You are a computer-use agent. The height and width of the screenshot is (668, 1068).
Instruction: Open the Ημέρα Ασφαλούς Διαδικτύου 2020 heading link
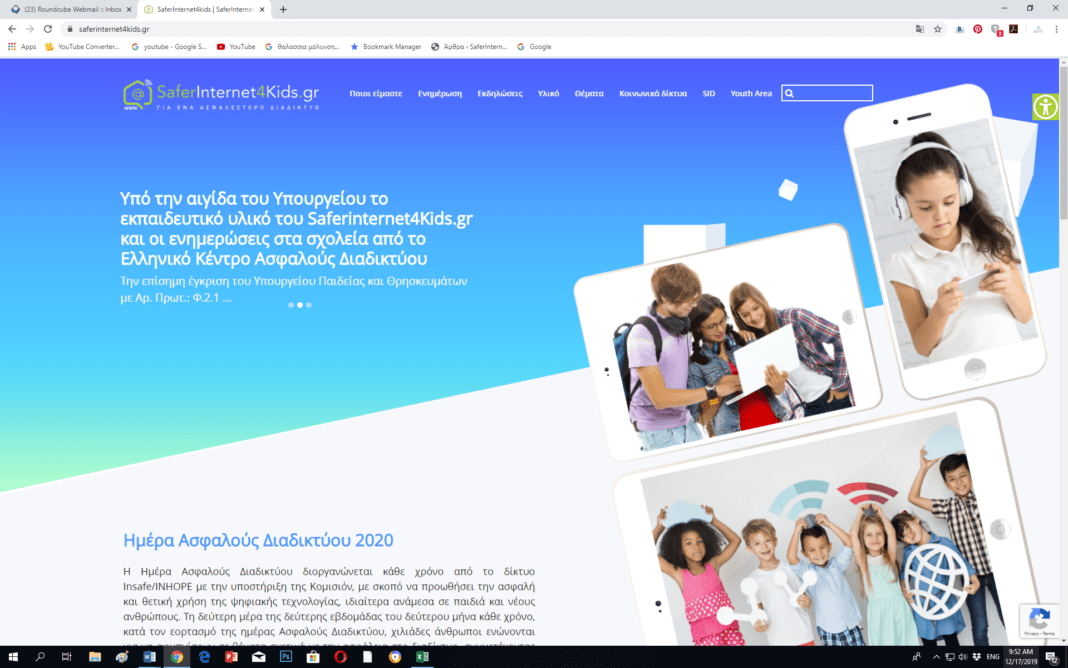click(258, 540)
